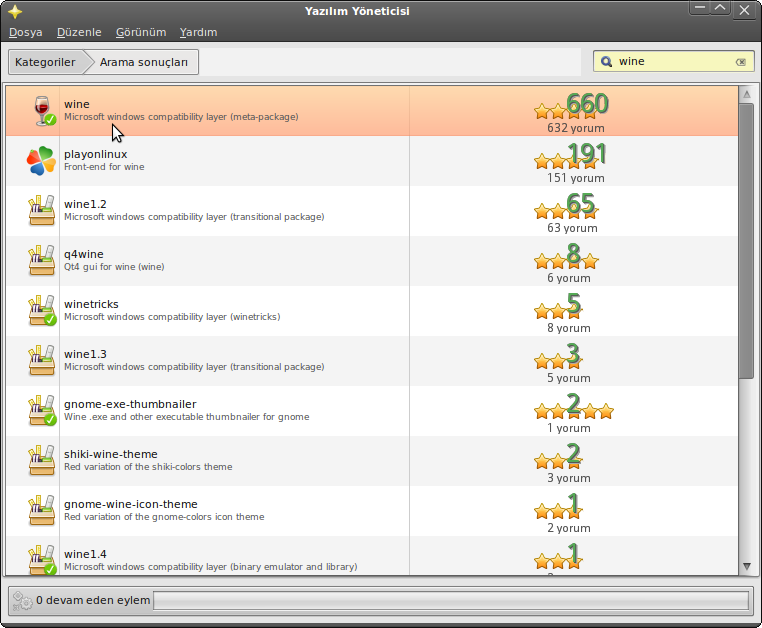The height and width of the screenshot is (628, 762).
Task: Select the wine1.2 entry name
Action: (86, 204)
